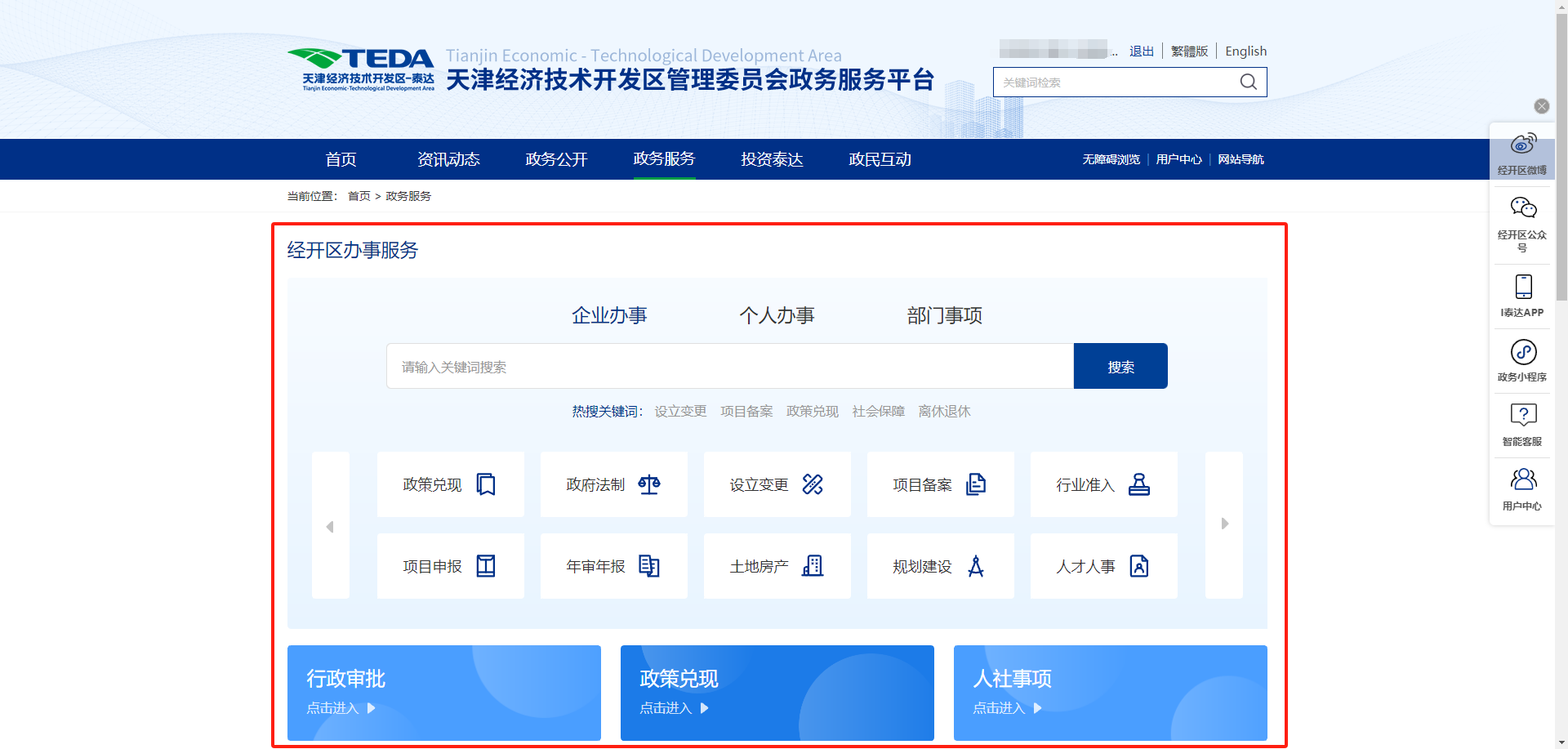Open the 行政审批 banner card
Screen dimensions: 1568x749
pos(444,693)
